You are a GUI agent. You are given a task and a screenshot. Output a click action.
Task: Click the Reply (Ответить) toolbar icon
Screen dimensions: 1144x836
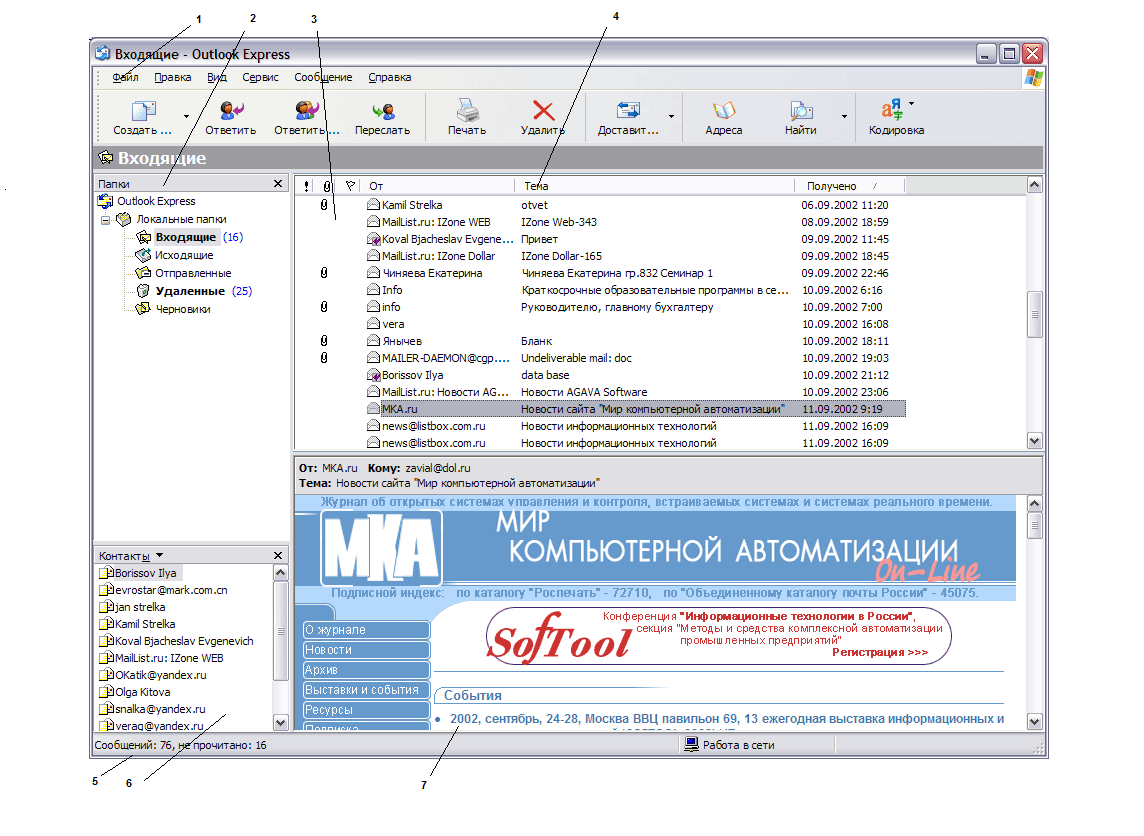pyautogui.click(x=231, y=110)
